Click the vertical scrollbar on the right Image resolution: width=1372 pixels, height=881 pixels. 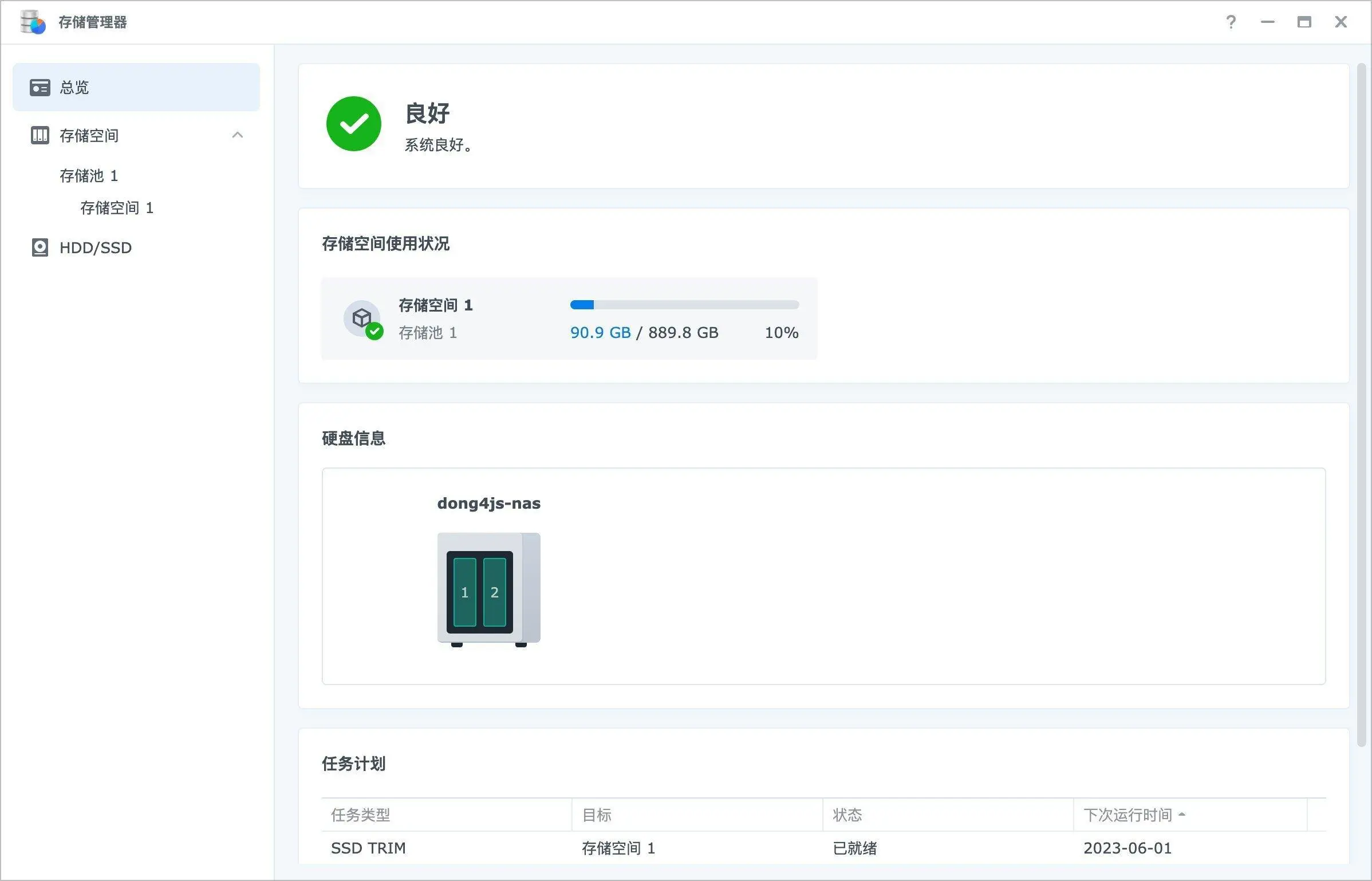[x=1362, y=401]
